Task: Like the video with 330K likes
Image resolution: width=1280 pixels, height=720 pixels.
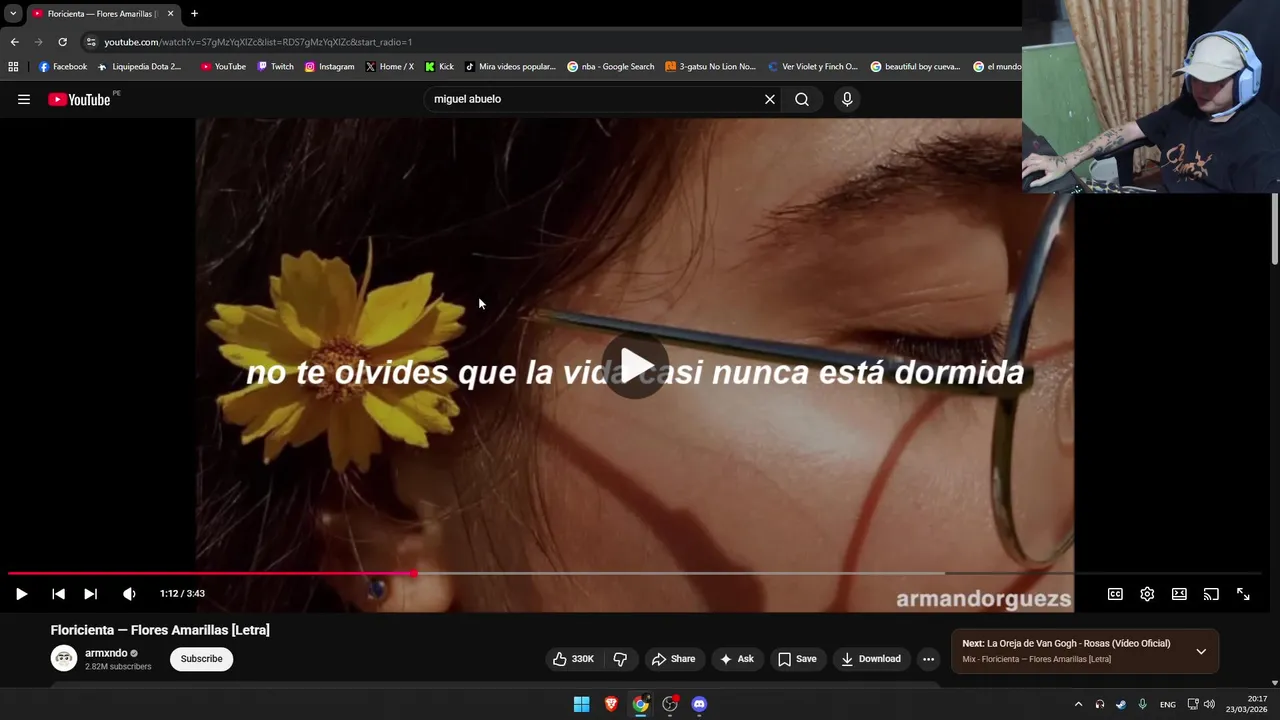Action: (573, 659)
